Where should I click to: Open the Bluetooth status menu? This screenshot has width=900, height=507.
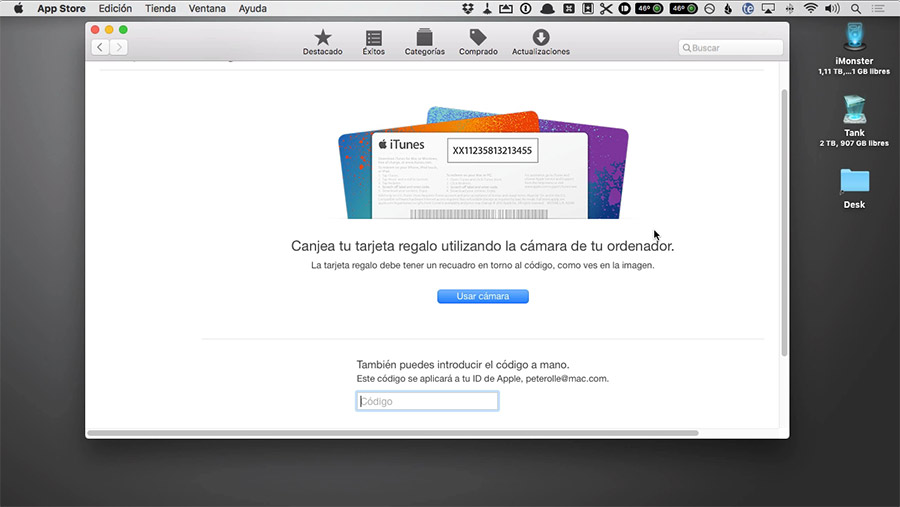coord(790,9)
